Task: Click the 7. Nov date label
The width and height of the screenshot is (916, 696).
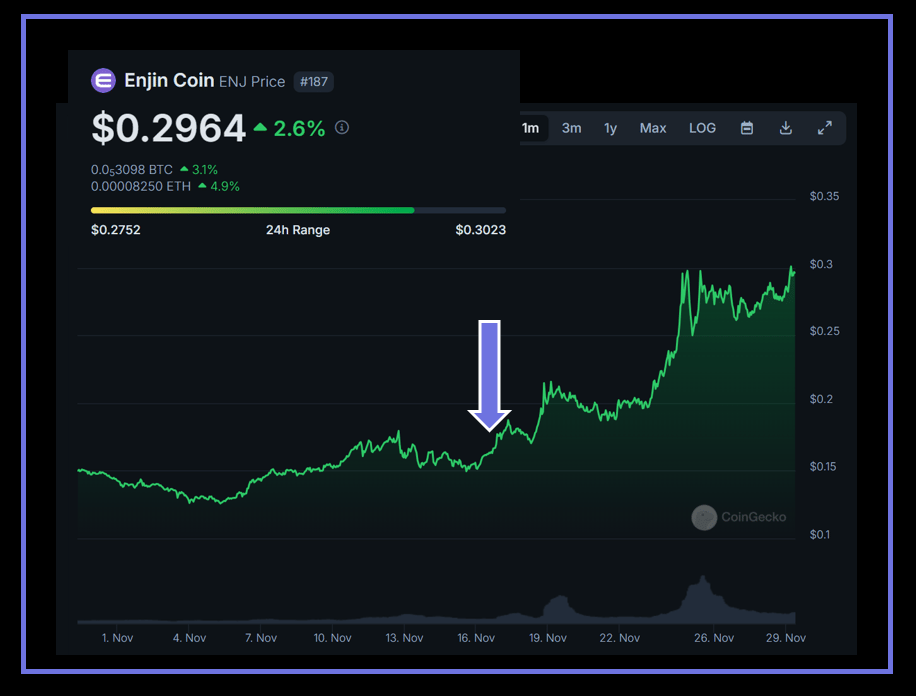Action: 261,638
